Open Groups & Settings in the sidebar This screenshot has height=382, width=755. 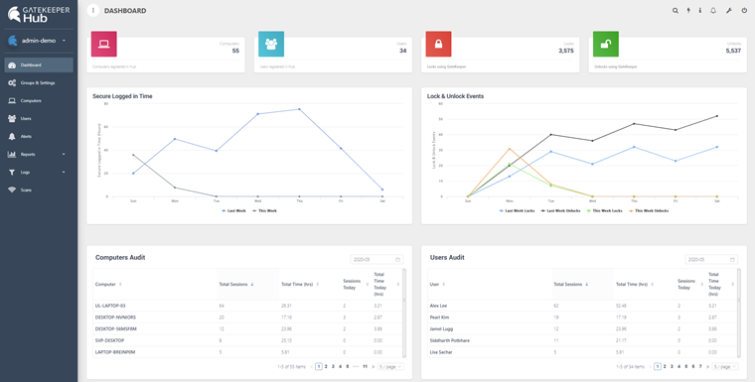[x=39, y=83]
